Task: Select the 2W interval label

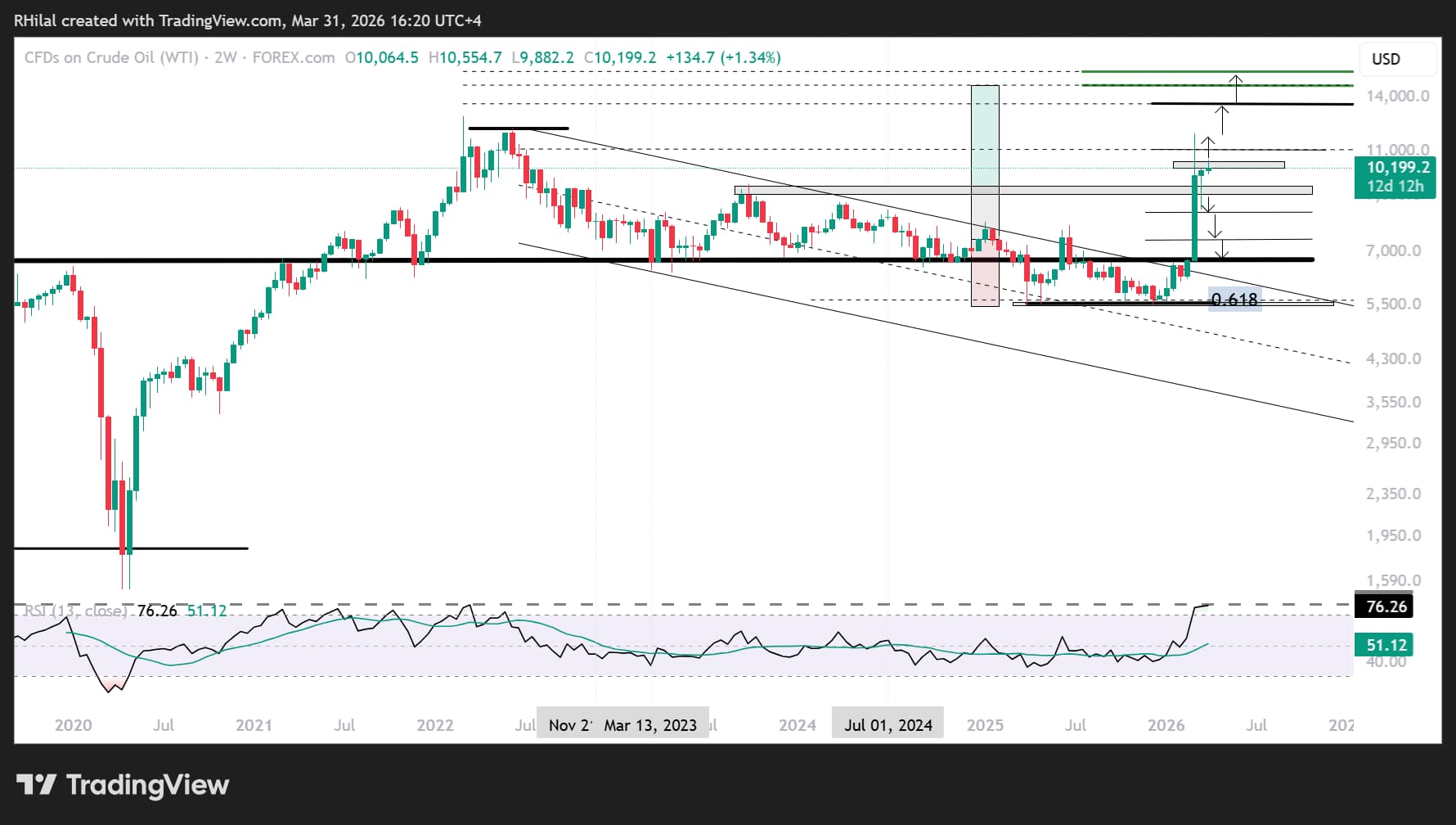Action: pyautogui.click(x=226, y=57)
